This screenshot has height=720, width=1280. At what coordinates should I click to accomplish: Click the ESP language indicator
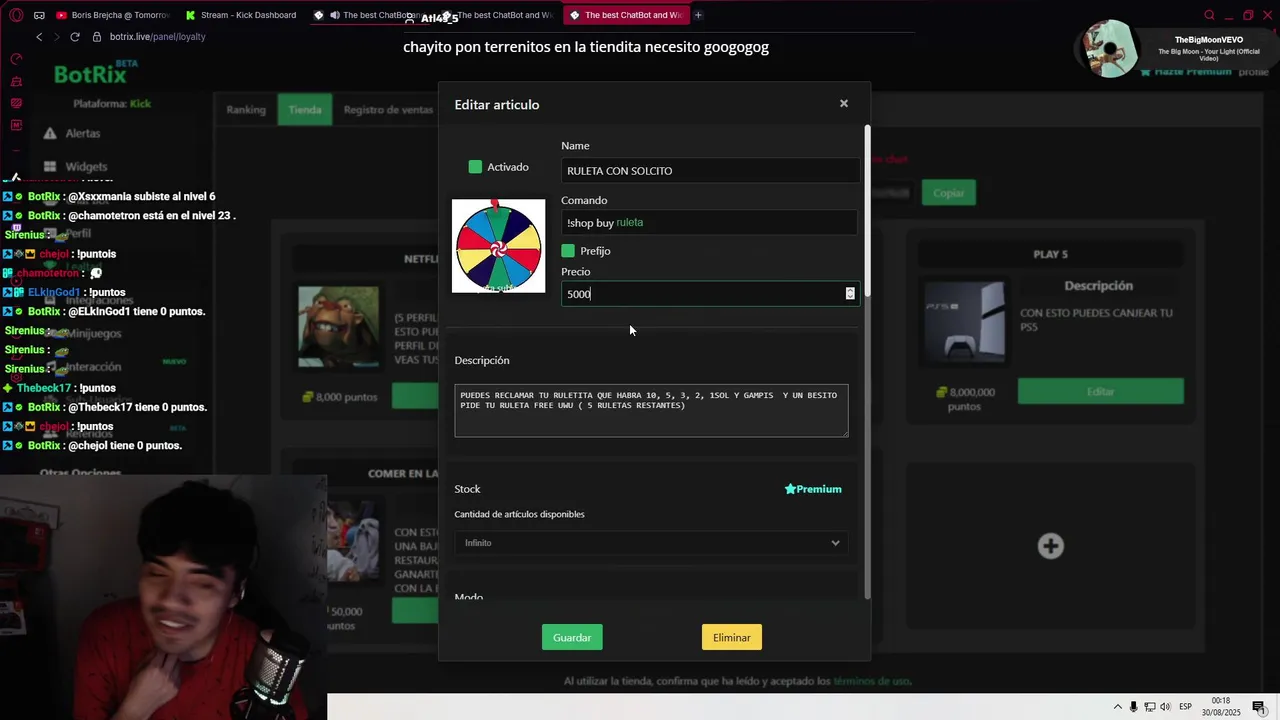coord(1185,707)
